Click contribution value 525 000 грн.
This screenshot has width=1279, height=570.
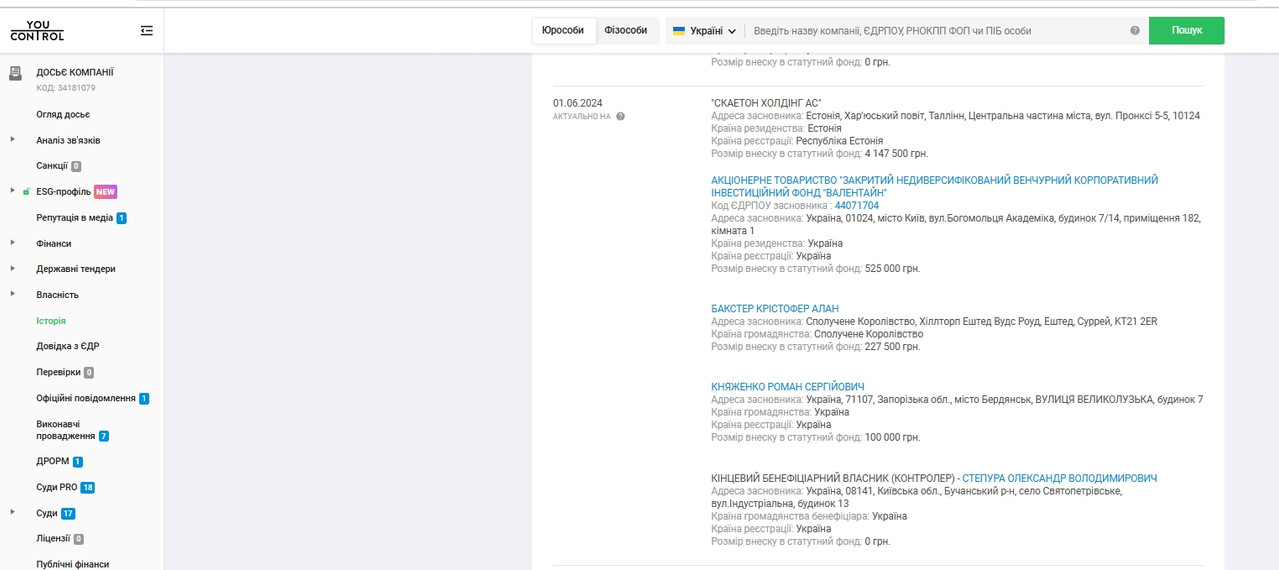892,269
